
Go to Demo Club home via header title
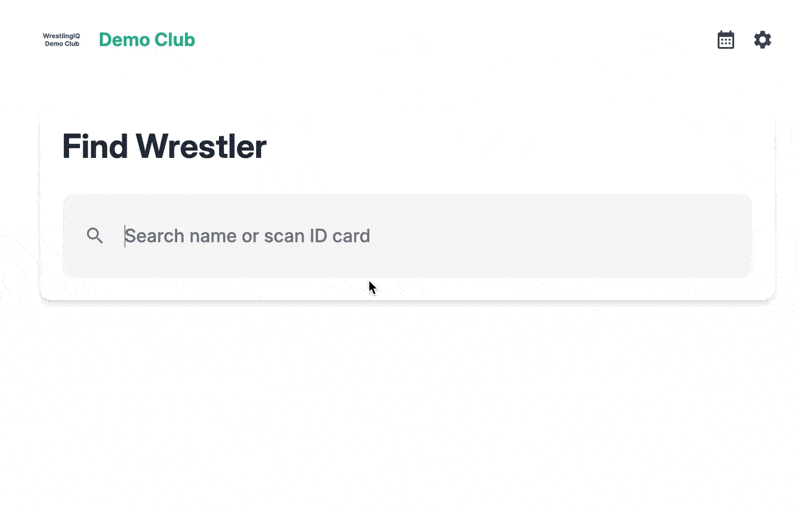(x=147, y=40)
